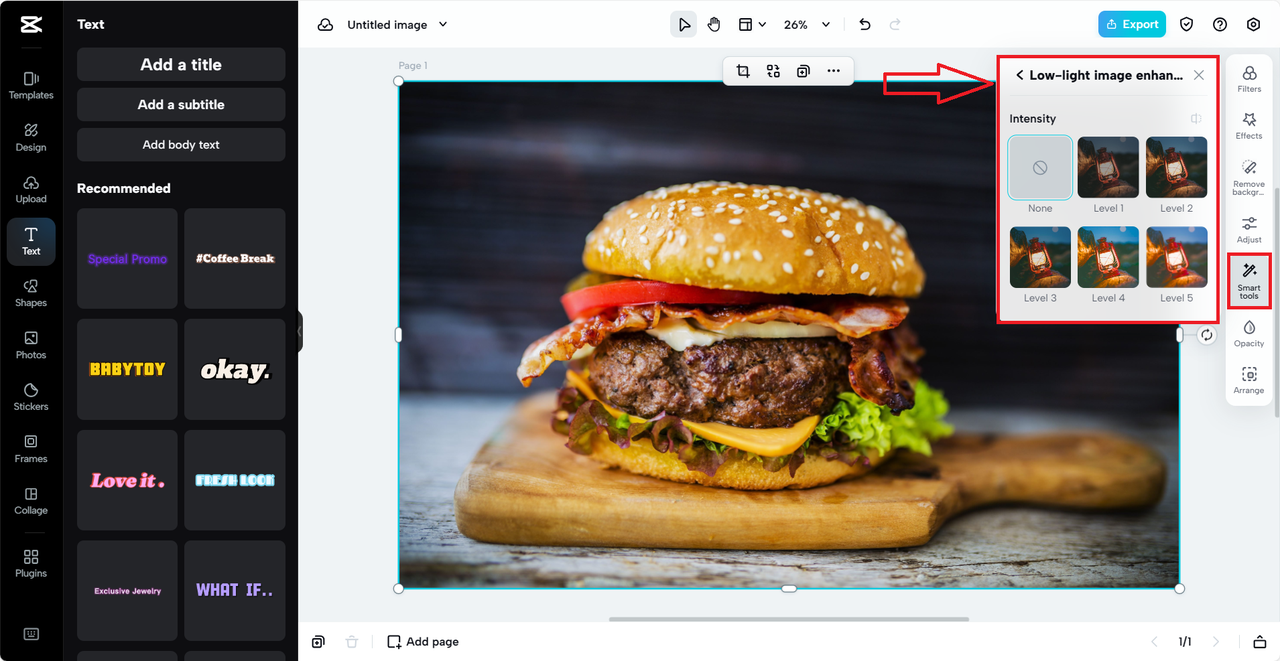Click the Export button
Image resolution: width=1280 pixels, height=661 pixels.
click(1132, 25)
